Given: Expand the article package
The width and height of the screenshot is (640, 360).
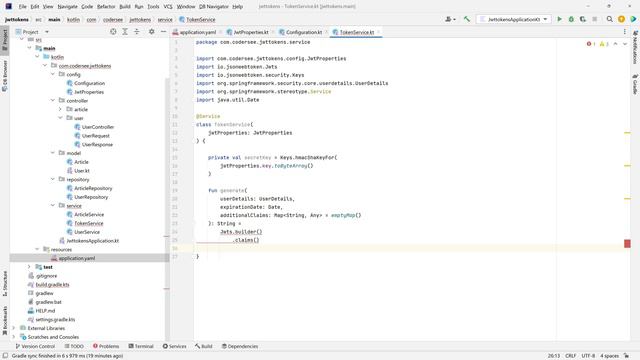Looking at the screenshot, I should click(60, 109).
